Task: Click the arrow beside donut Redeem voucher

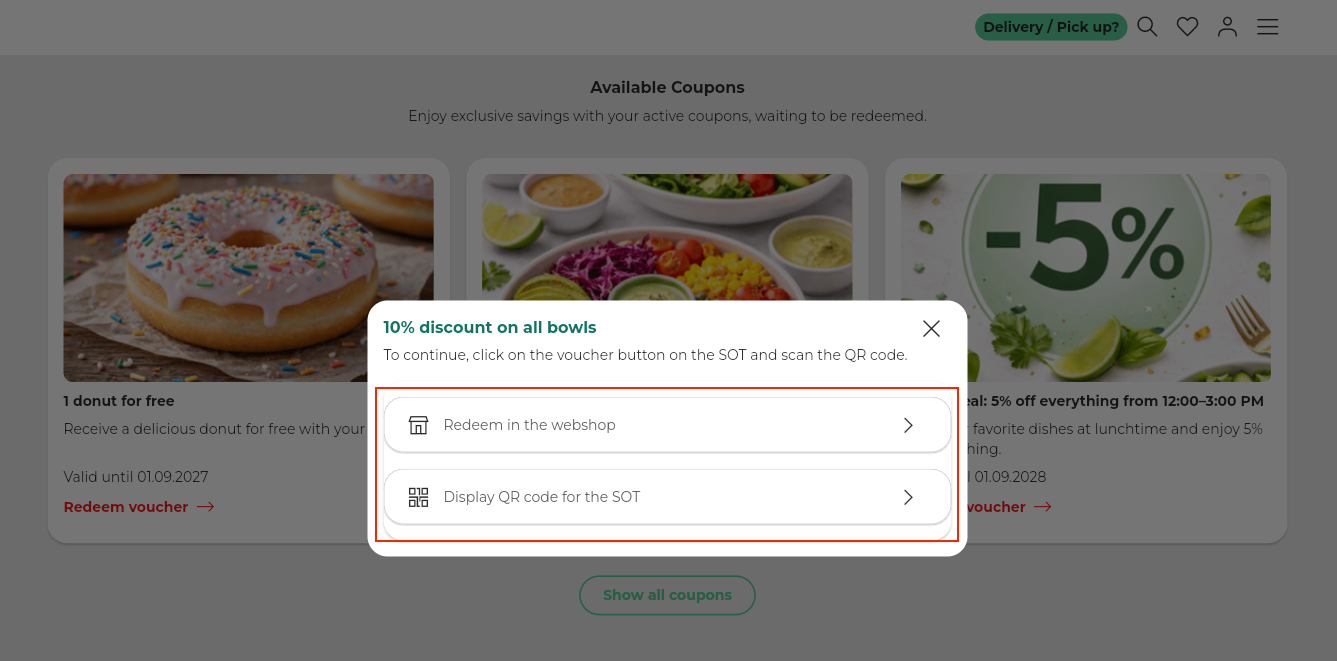Action: click(205, 507)
